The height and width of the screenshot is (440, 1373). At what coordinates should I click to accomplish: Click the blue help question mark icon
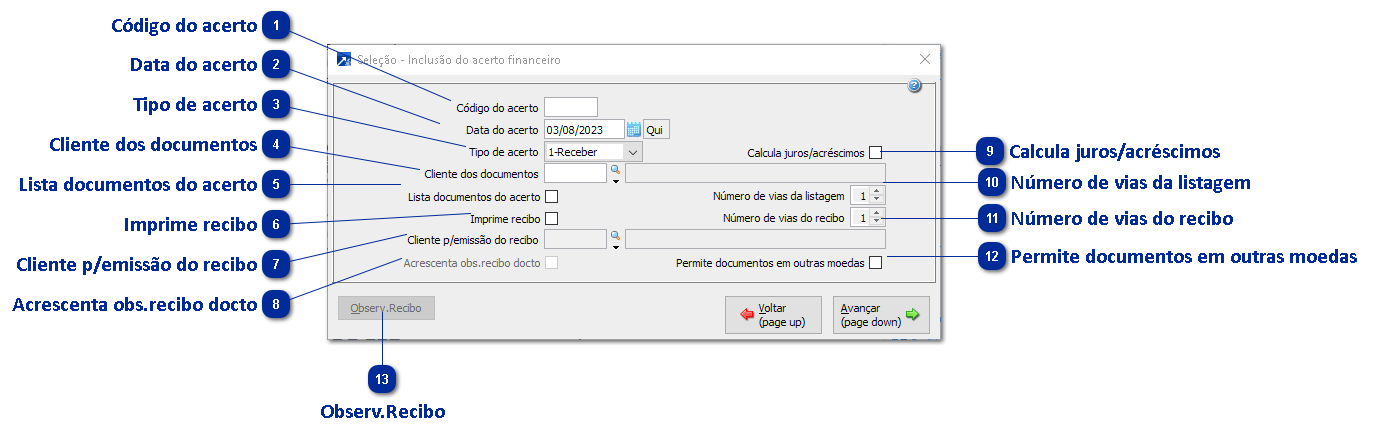(914, 87)
